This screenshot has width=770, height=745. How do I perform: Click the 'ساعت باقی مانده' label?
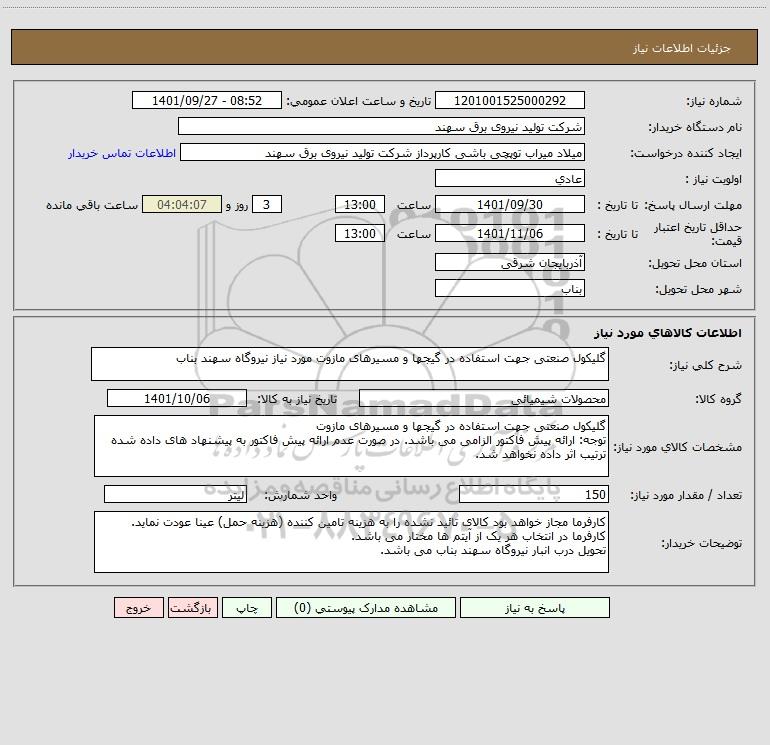pyautogui.click(x=92, y=205)
